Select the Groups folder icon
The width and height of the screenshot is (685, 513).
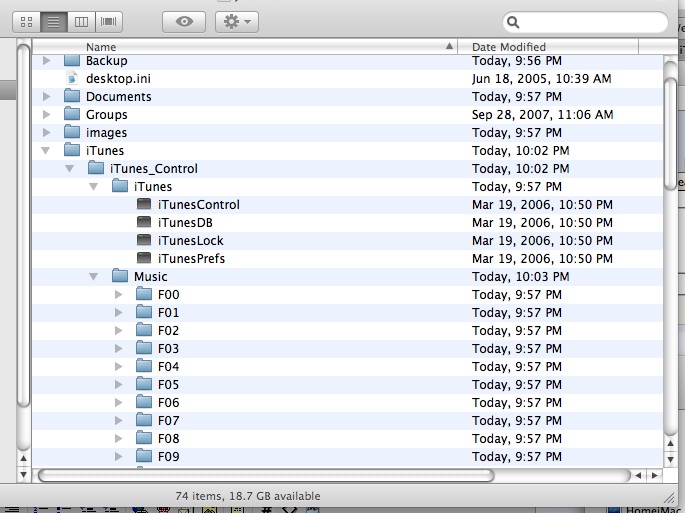[72, 114]
